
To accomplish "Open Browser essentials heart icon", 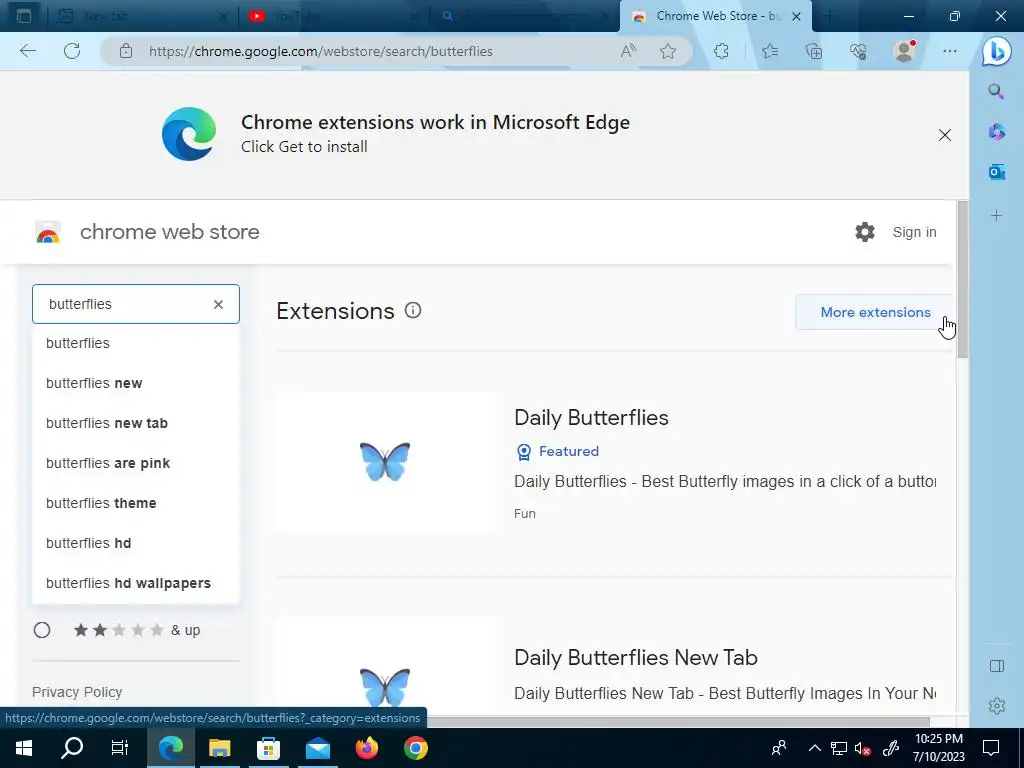I will click(x=858, y=51).
